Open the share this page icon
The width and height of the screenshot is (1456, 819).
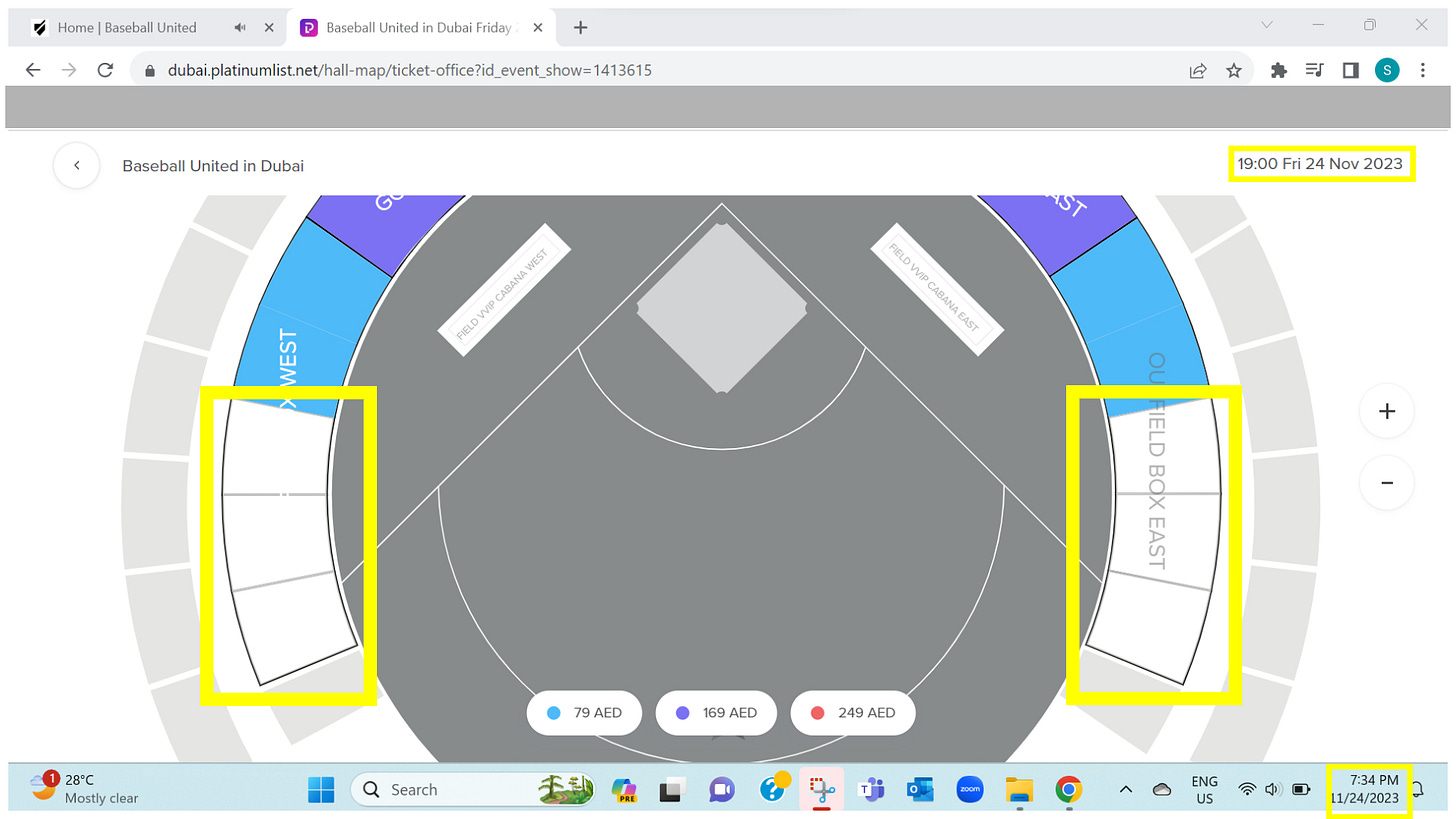coord(1197,70)
